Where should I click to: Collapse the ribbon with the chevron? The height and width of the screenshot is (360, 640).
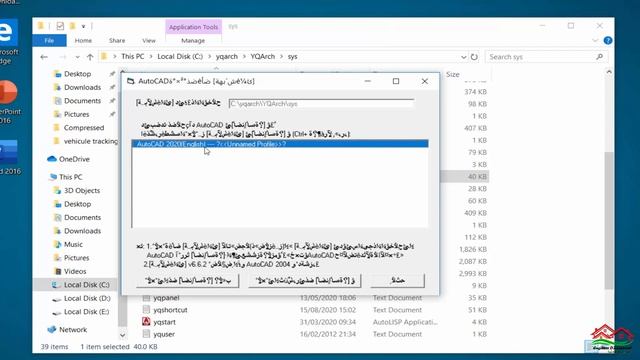click(595, 40)
